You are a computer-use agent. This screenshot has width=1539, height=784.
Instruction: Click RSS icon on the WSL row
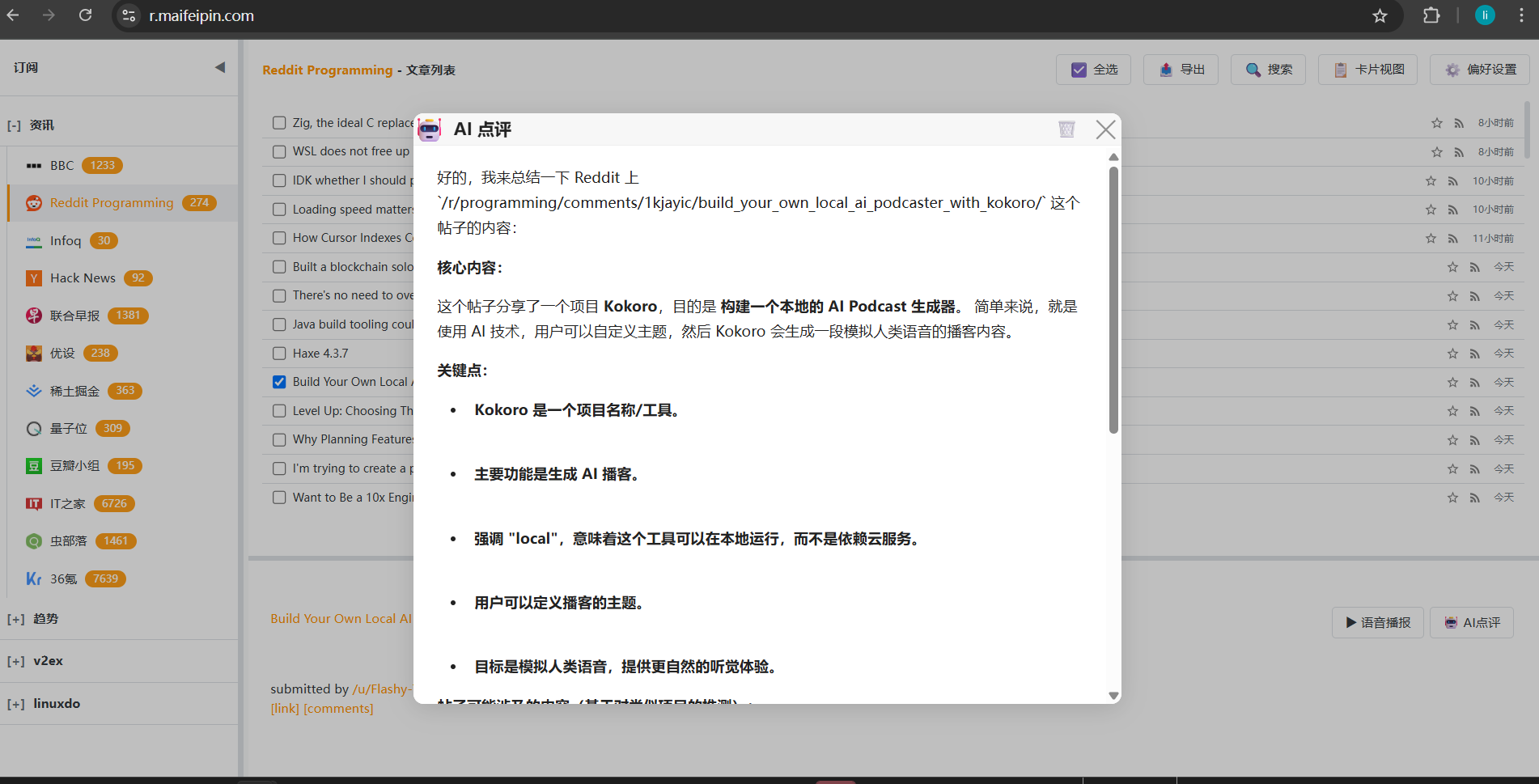click(1459, 152)
